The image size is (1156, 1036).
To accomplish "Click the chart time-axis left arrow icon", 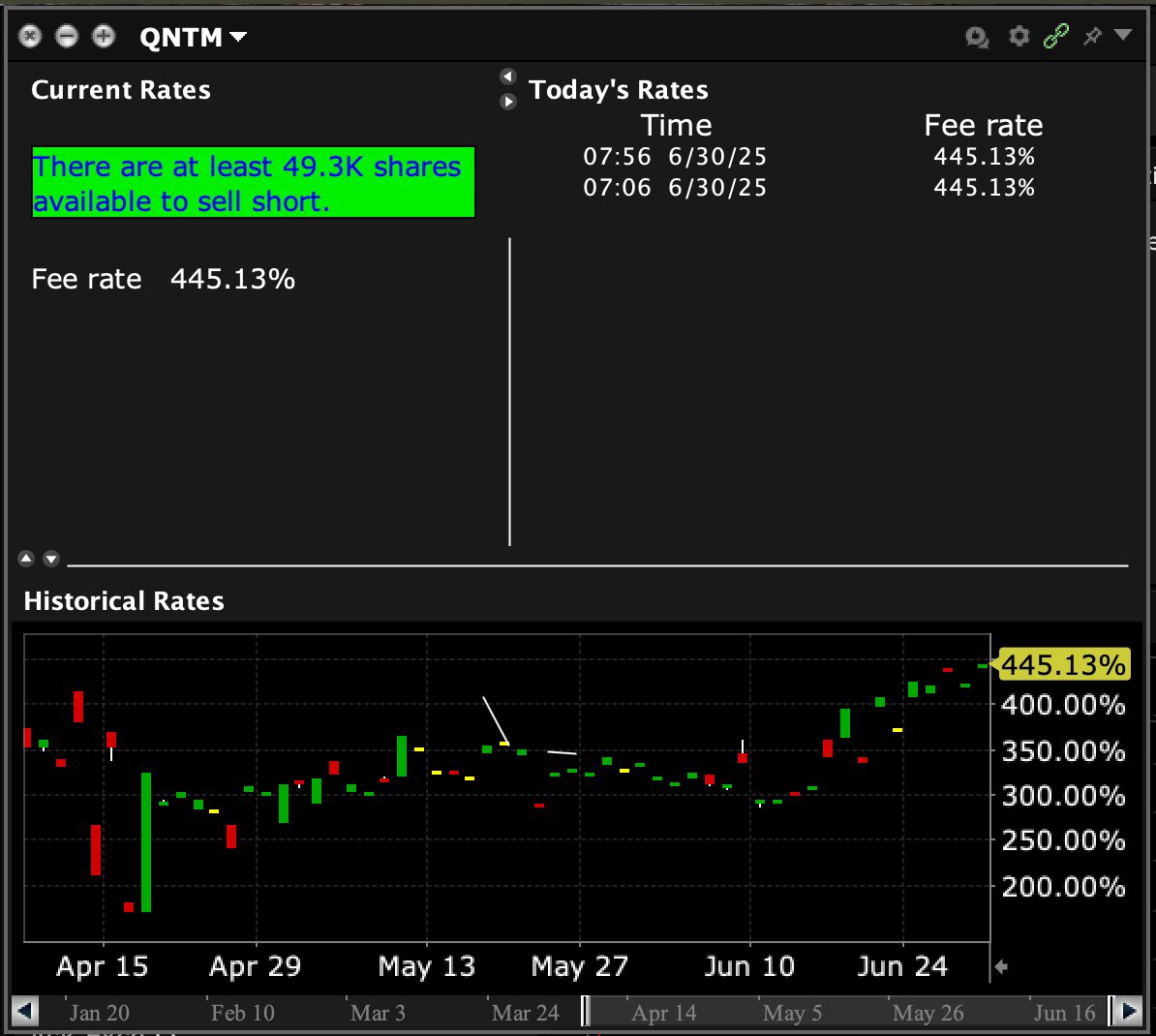I will coord(1000,966).
